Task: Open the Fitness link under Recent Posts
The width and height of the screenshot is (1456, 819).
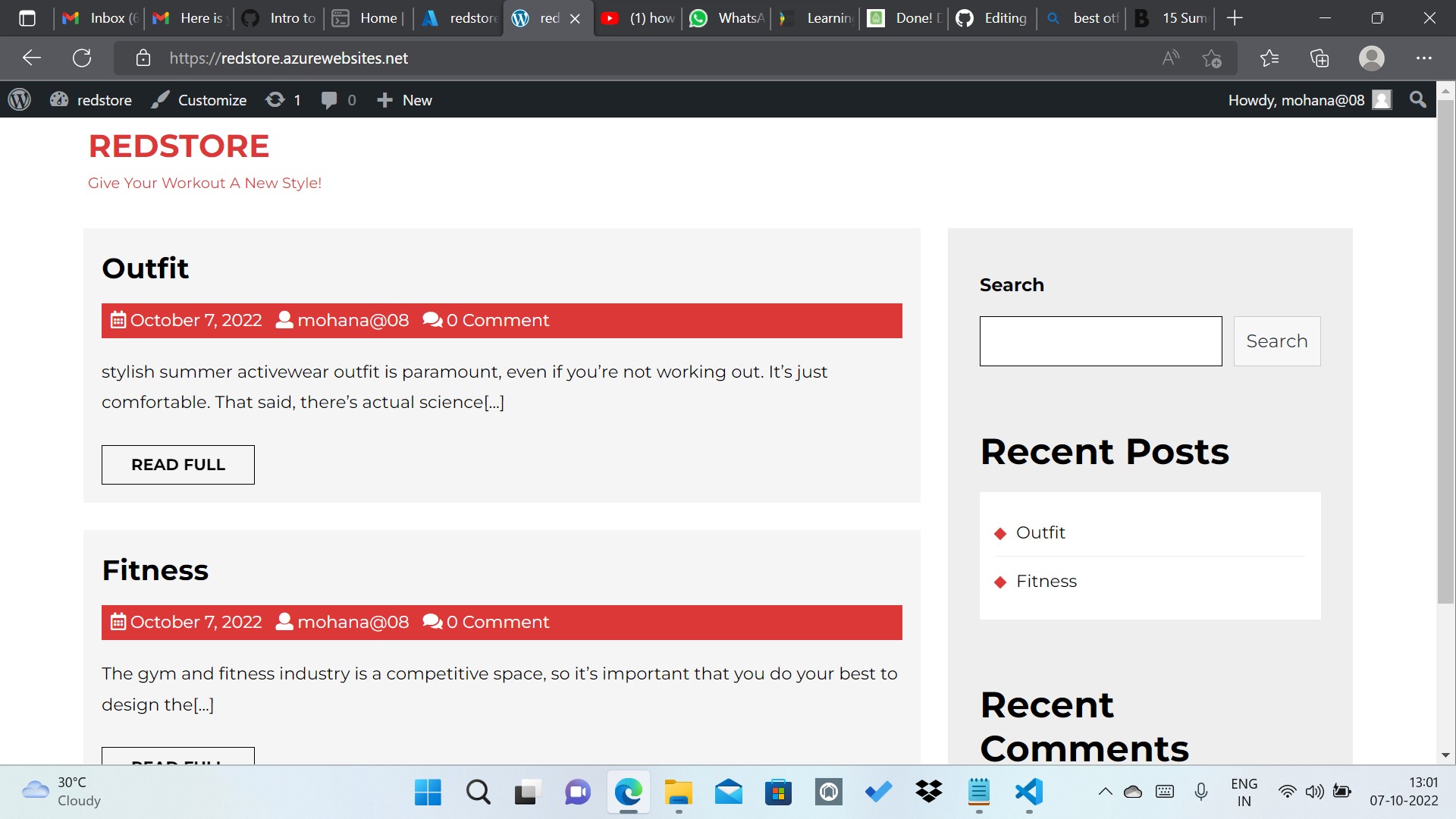Action: click(x=1046, y=581)
